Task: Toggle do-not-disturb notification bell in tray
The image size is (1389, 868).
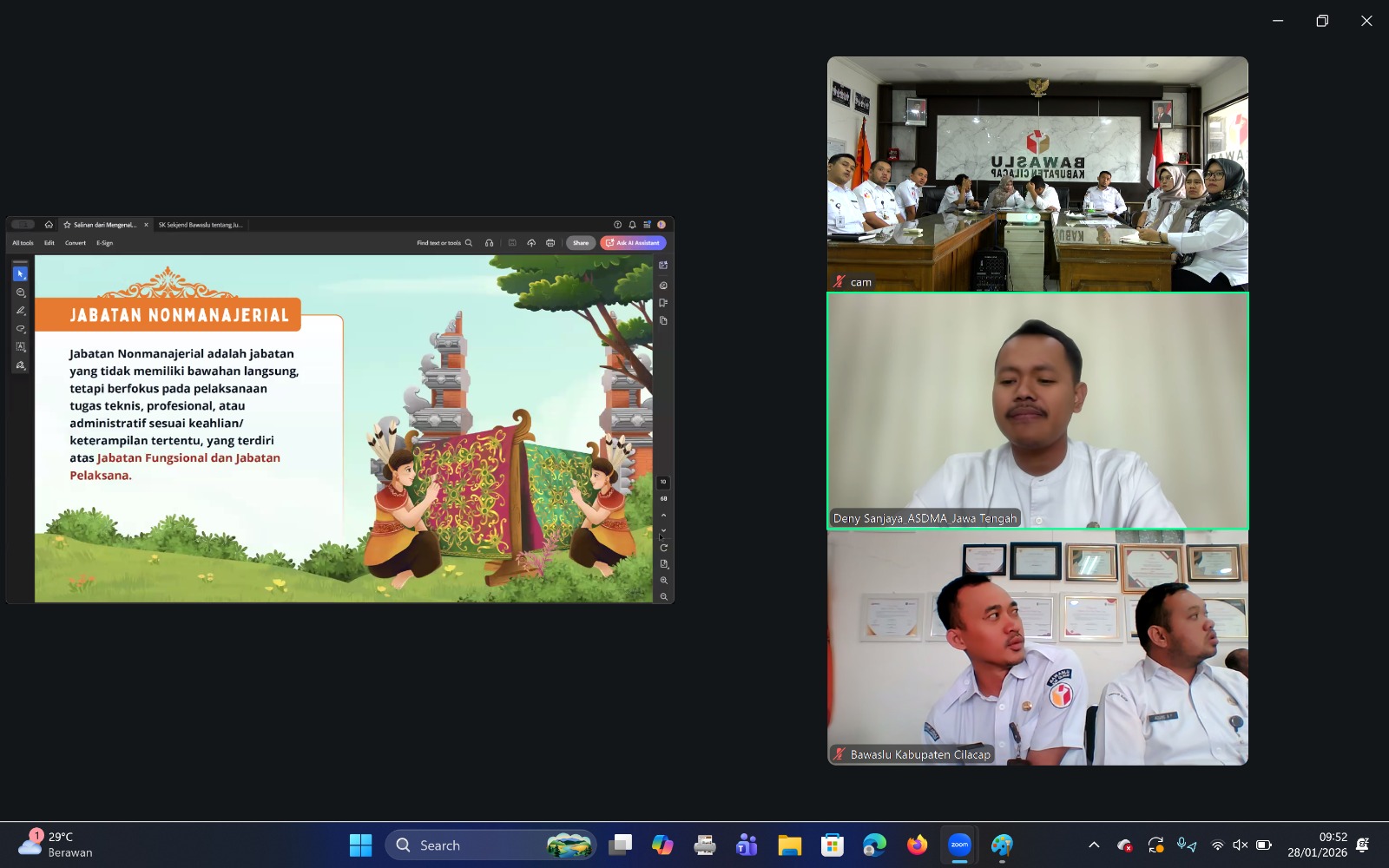Action: coord(1362,845)
